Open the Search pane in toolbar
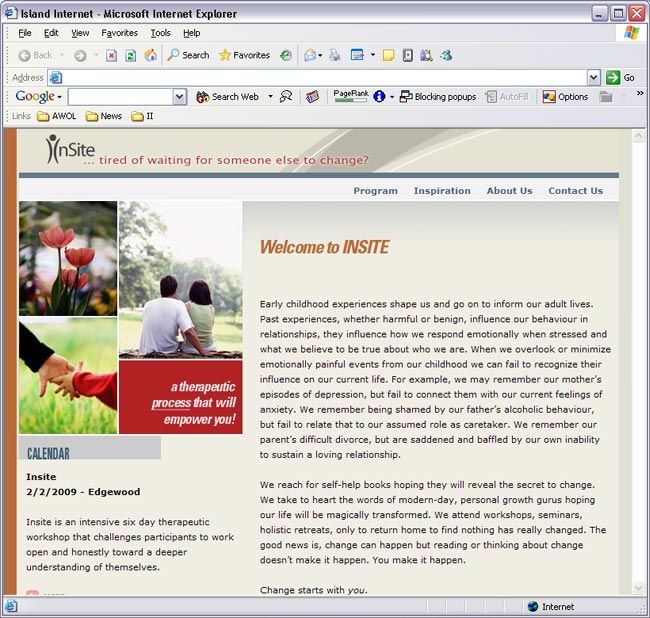The width and height of the screenshot is (650, 618). pyautogui.click(x=188, y=55)
